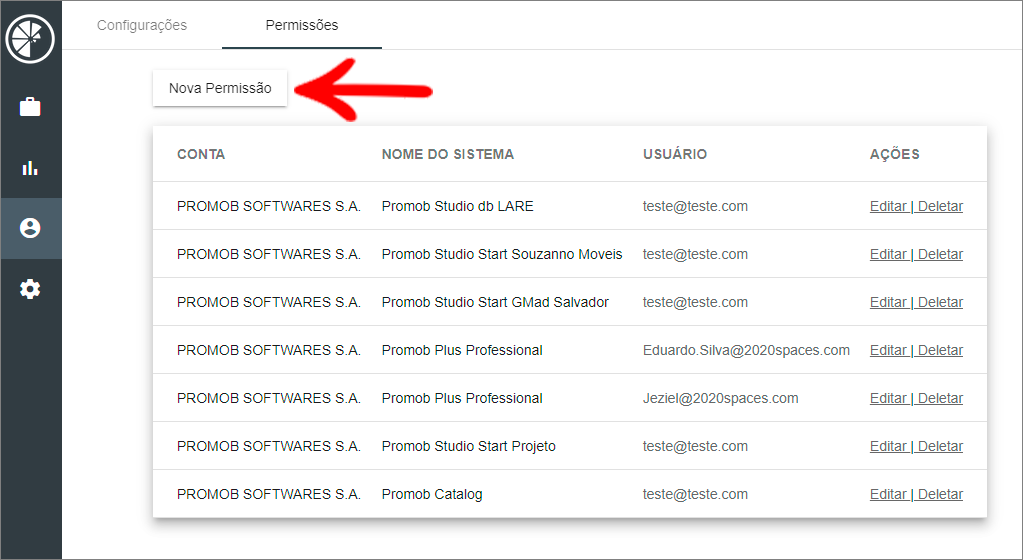Edit permission for Eduardo.Silva@2020spaces.com
The width and height of the screenshot is (1023, 560).
coord(888,350)
